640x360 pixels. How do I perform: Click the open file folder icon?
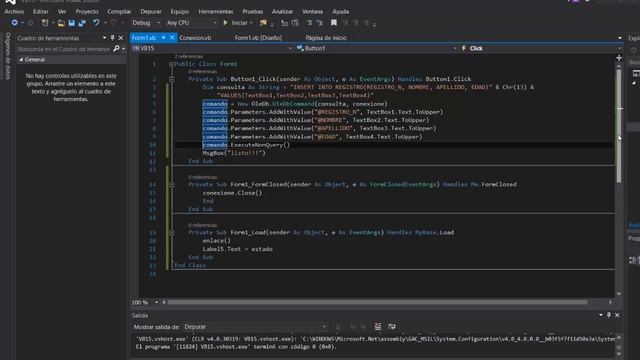61,23
